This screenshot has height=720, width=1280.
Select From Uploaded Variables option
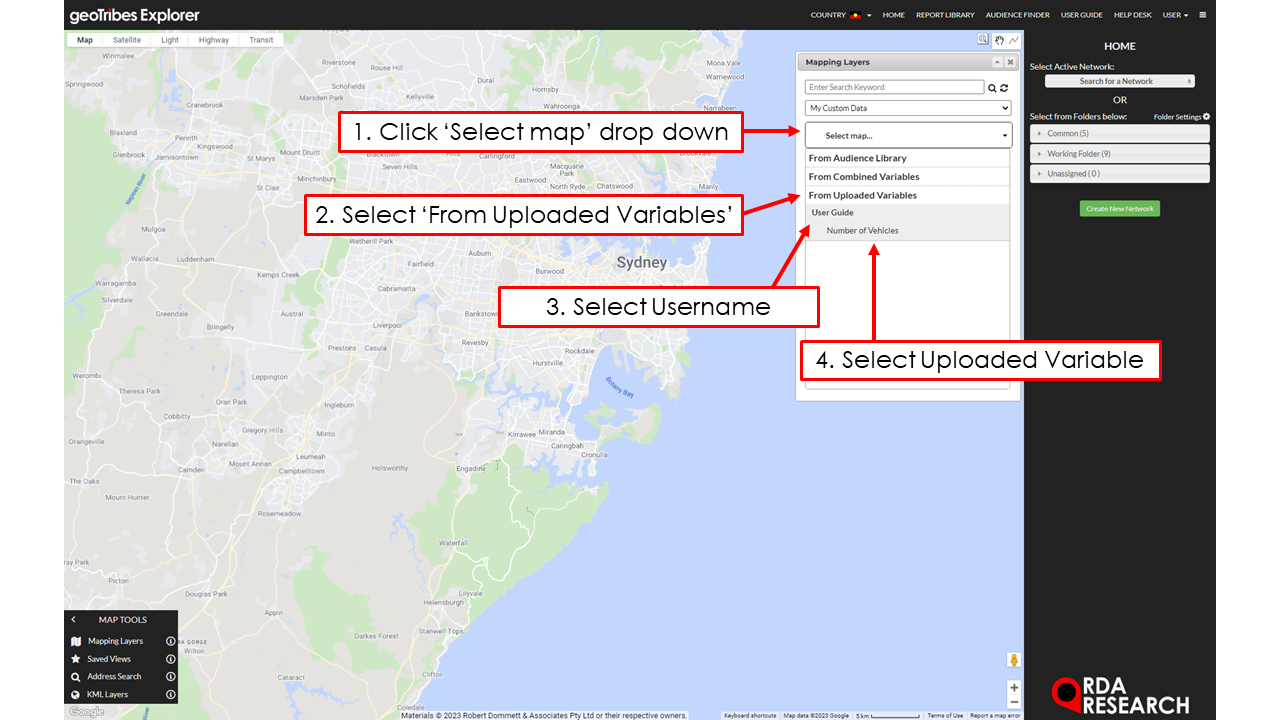click(908, 196)
